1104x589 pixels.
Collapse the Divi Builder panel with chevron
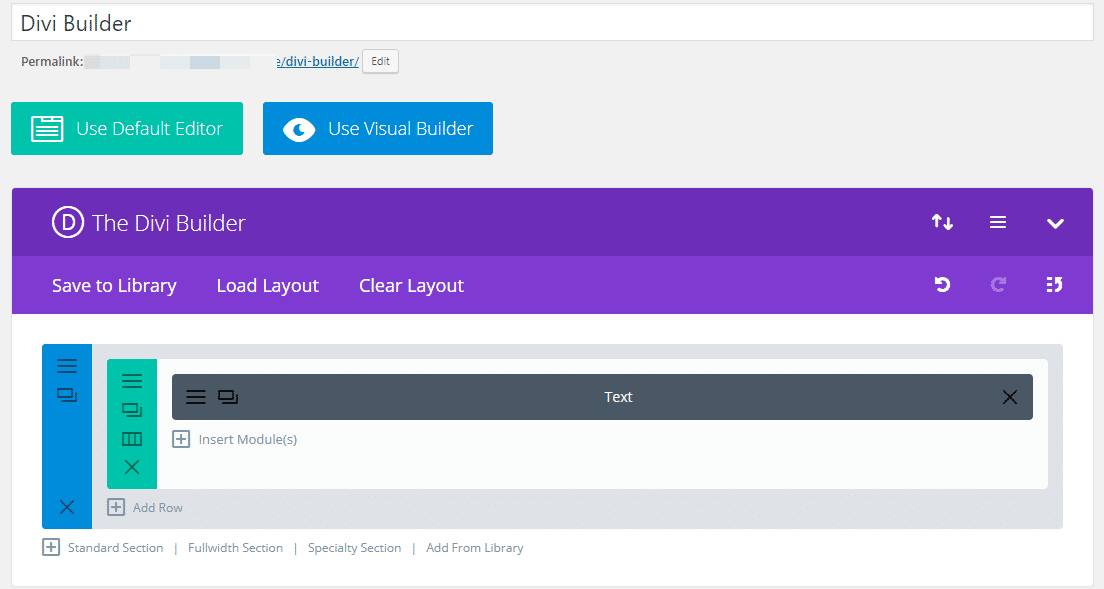click(1055, 224)
